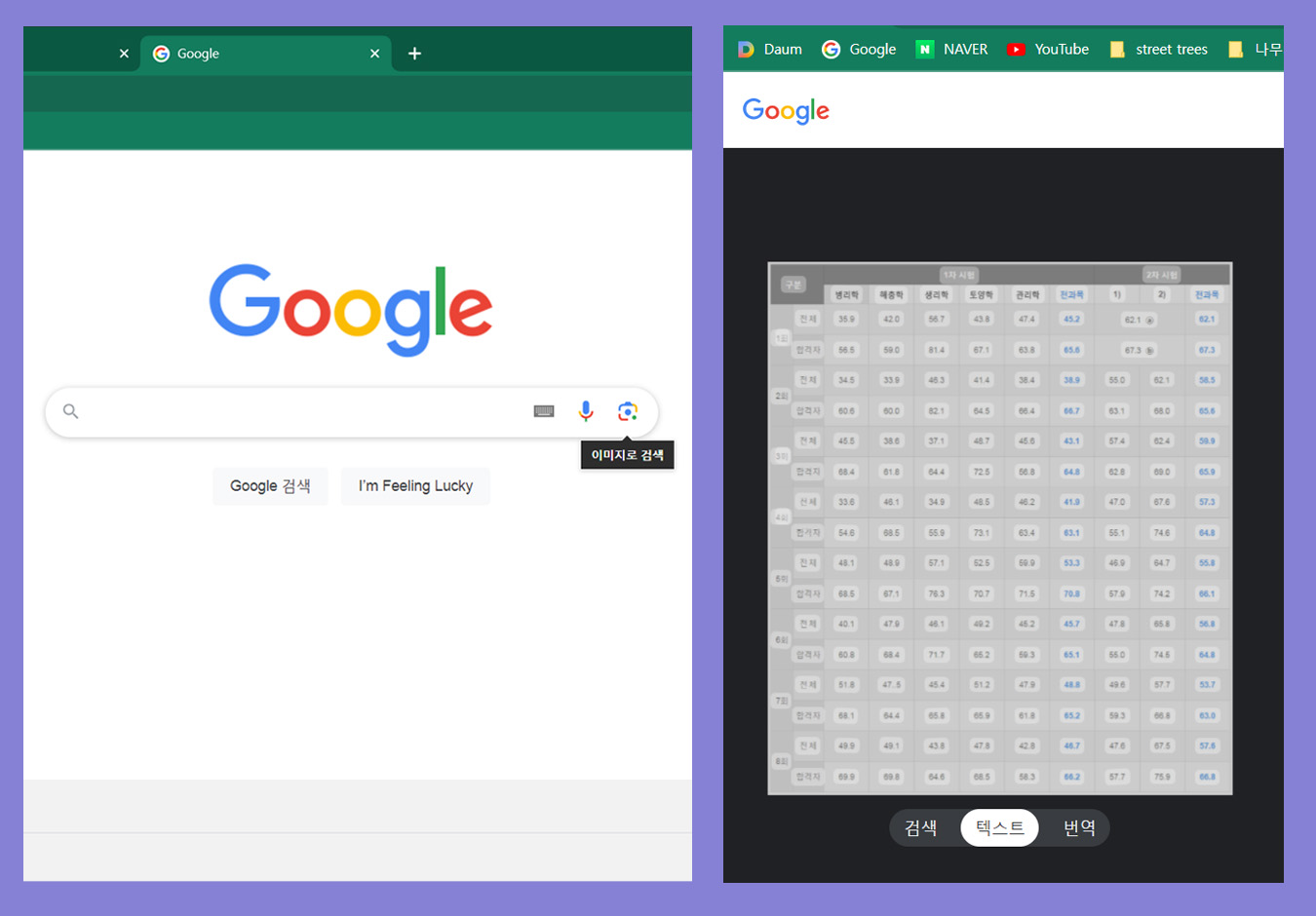Start voice search with the microphone icon
Screen dimensions: 1316x916
pos(586,411)
